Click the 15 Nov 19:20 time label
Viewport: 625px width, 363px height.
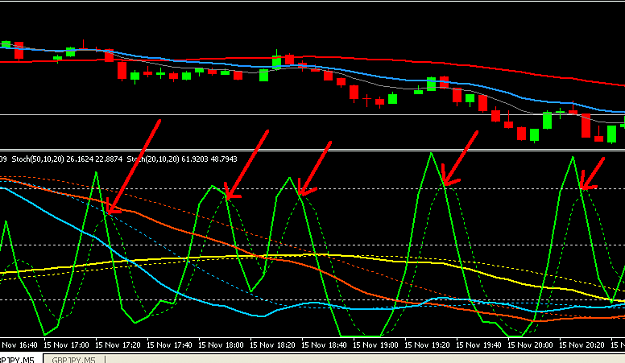point(427,345)
